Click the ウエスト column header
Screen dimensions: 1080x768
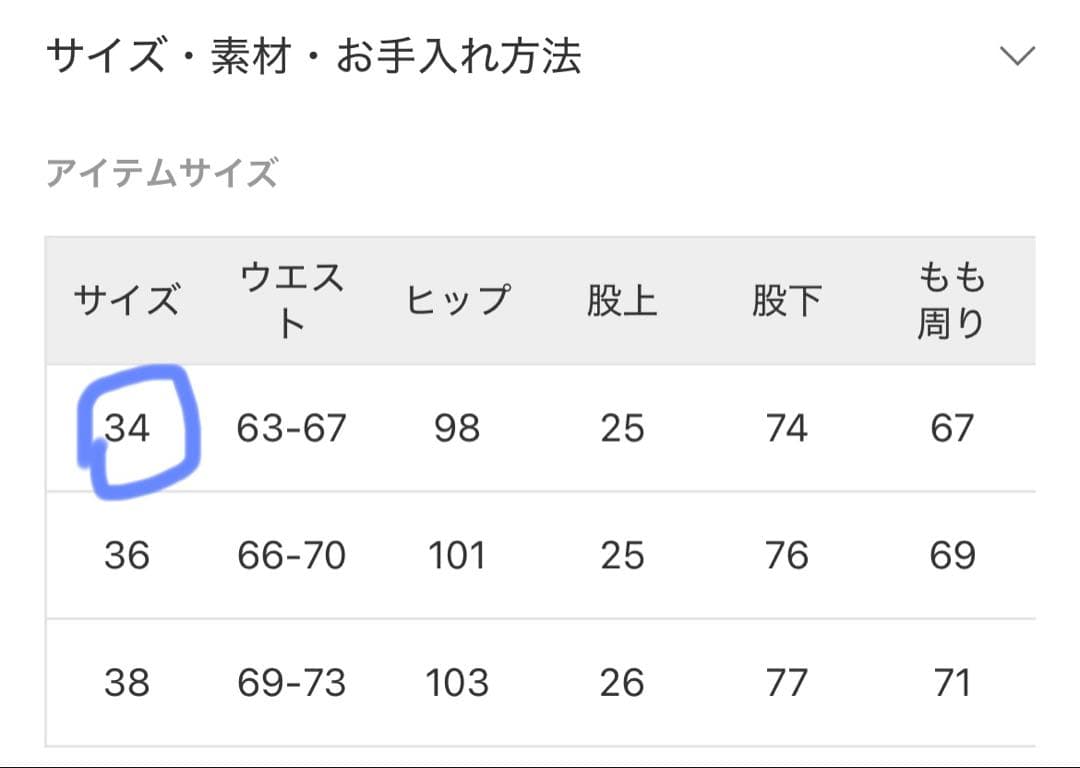tap(291, 300)
